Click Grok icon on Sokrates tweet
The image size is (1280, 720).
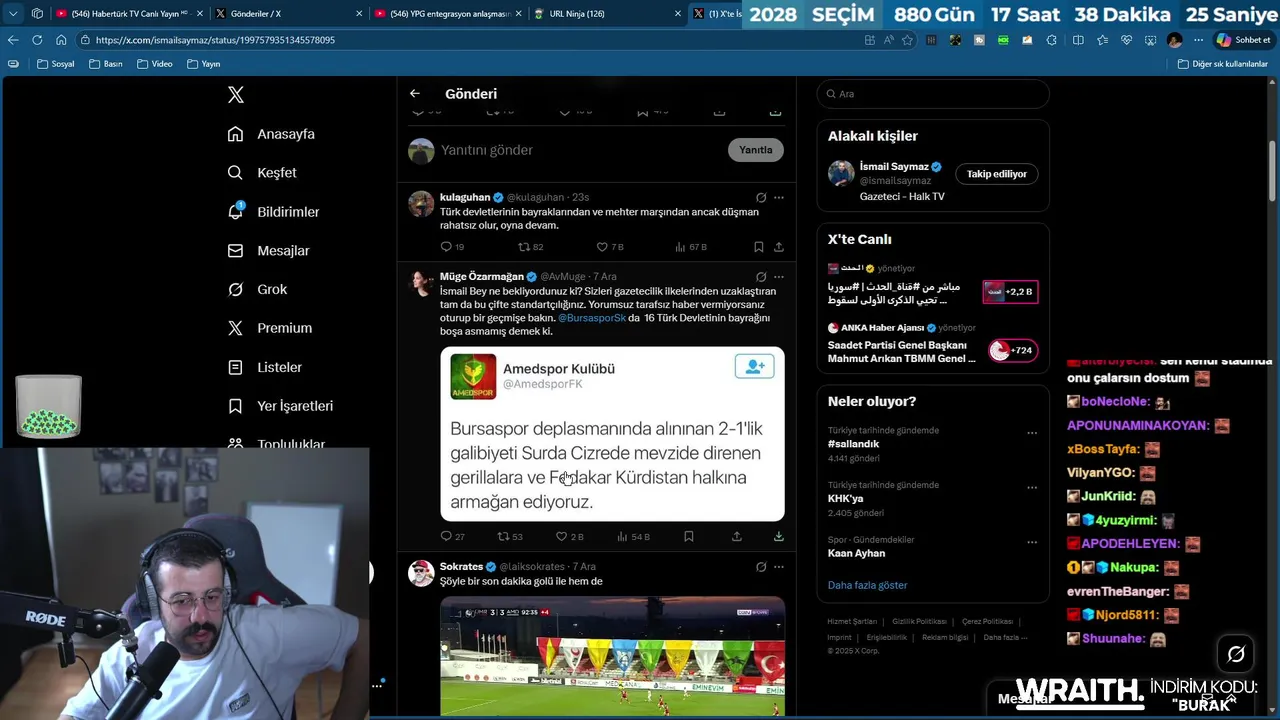(x=761, y=567)
